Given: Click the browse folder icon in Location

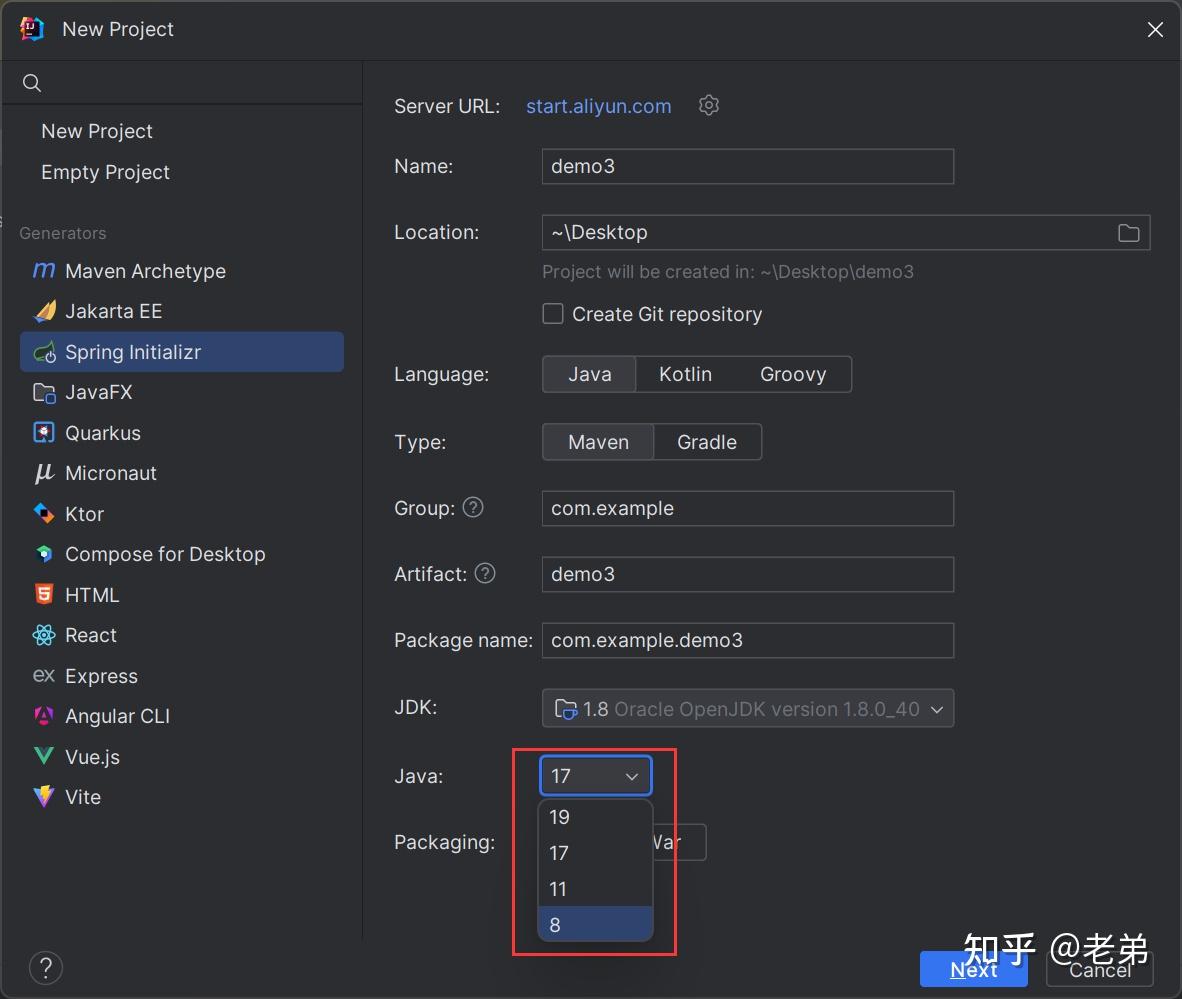Looking at the screenshot, I should 1128,233.
